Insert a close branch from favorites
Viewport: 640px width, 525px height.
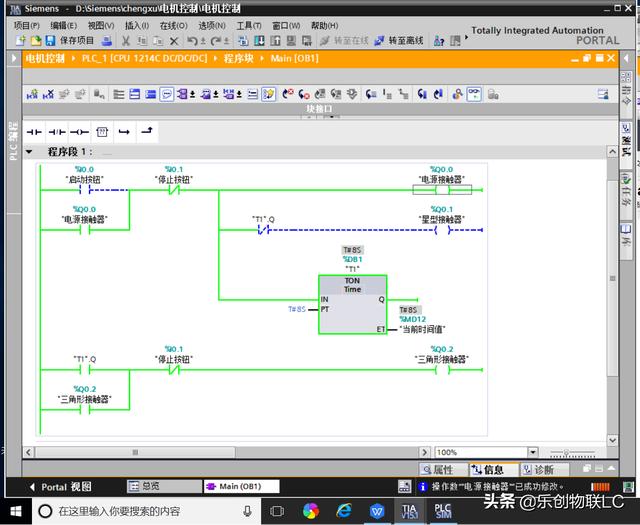pyautogui.click(x=147, y=131)
